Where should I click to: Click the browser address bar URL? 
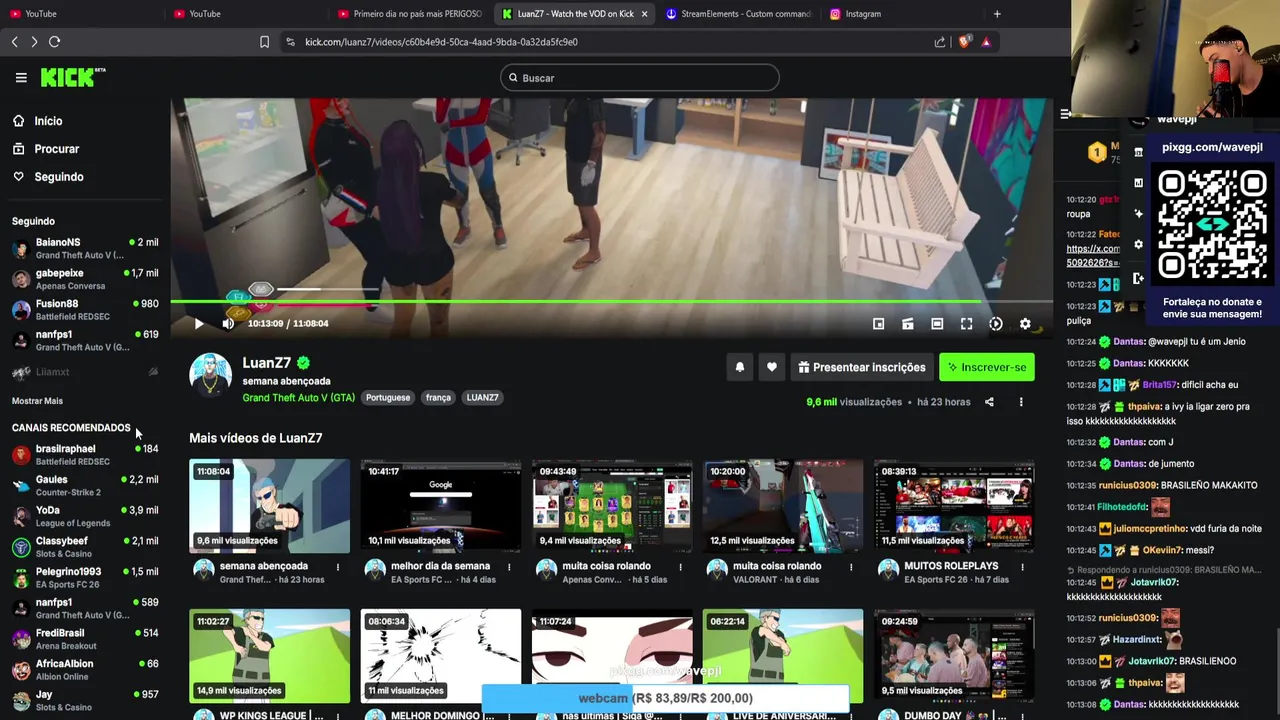441,42
